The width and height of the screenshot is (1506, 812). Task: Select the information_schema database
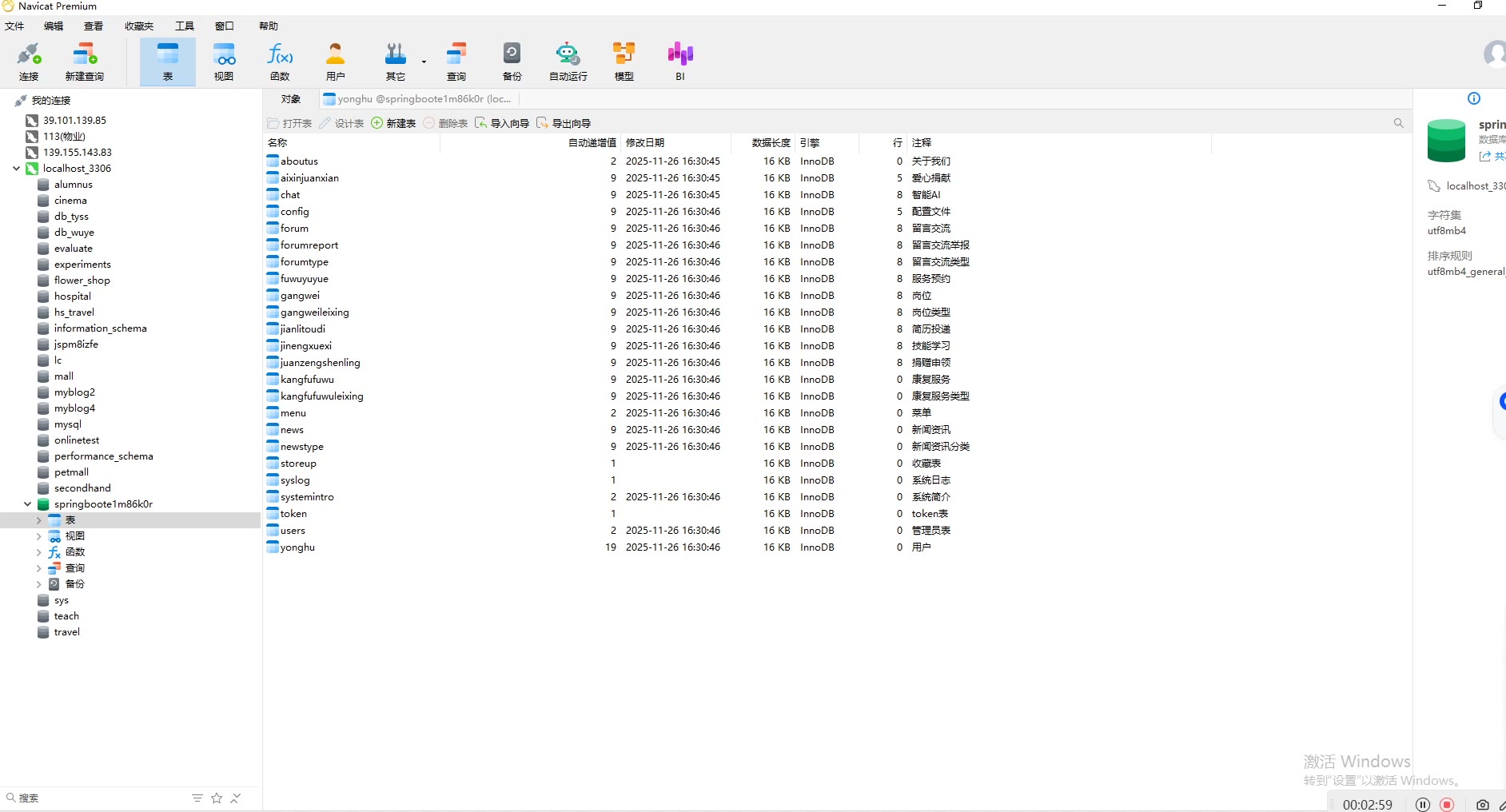tap(100, 328)
